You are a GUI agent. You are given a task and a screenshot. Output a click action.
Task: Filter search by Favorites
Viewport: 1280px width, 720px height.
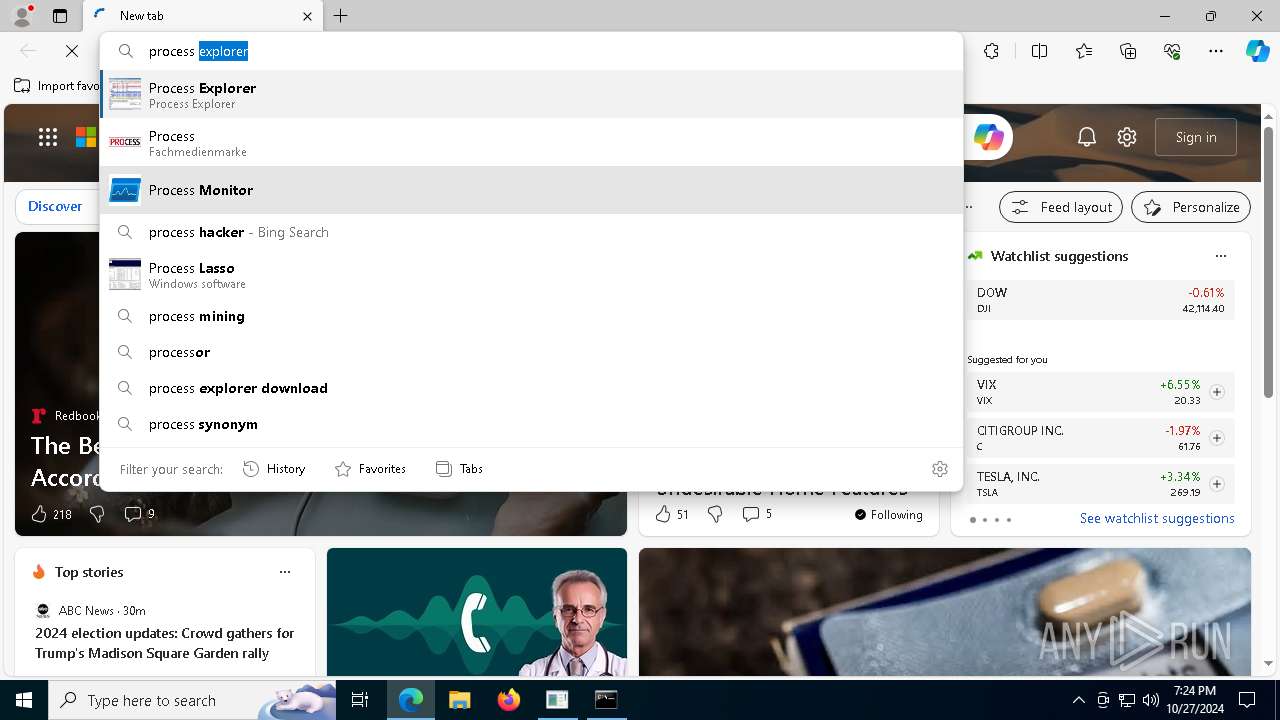pyautogui.click(x=370, y=469)
